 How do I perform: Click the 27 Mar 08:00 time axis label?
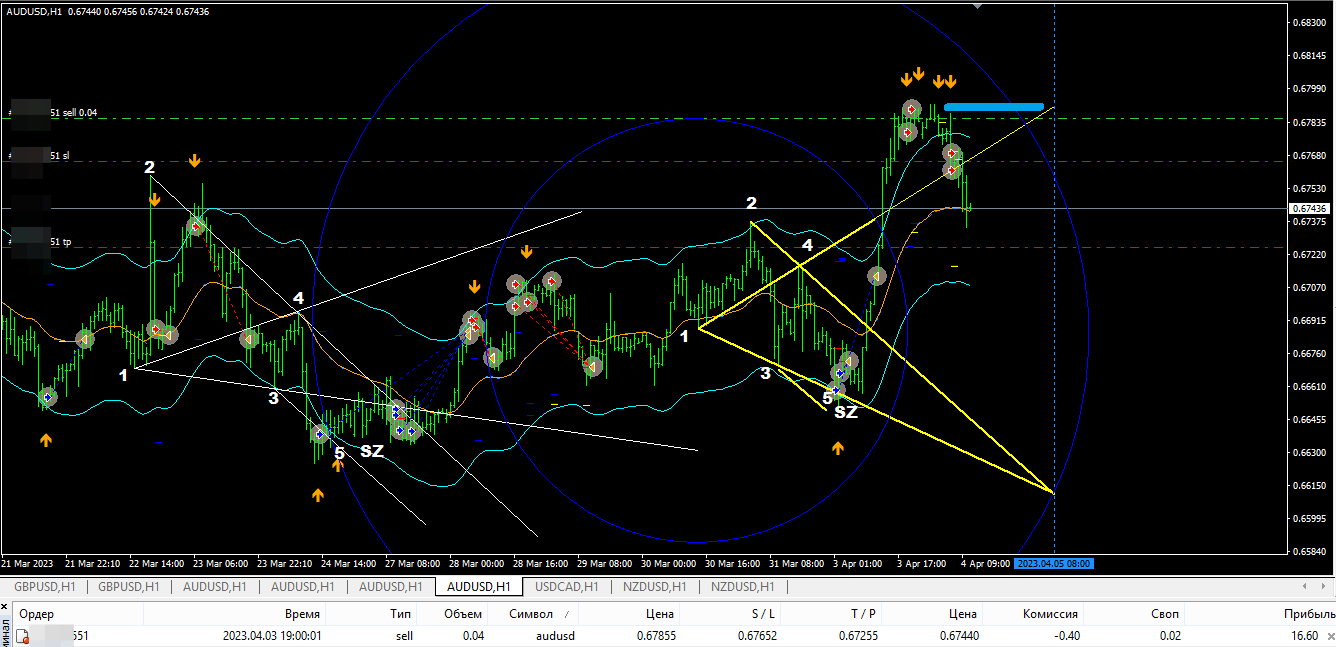(415, 563)
